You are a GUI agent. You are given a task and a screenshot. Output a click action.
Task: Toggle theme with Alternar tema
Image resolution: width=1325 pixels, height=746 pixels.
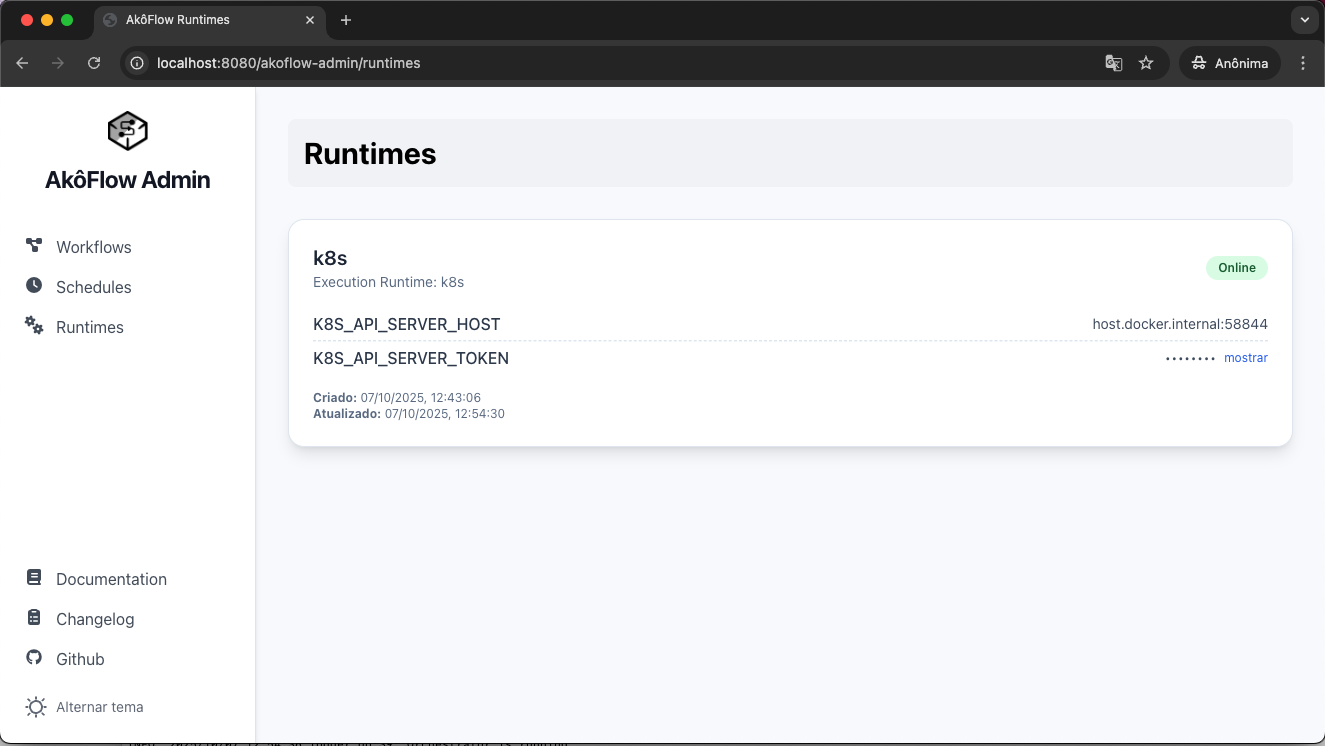pos(99,707)
